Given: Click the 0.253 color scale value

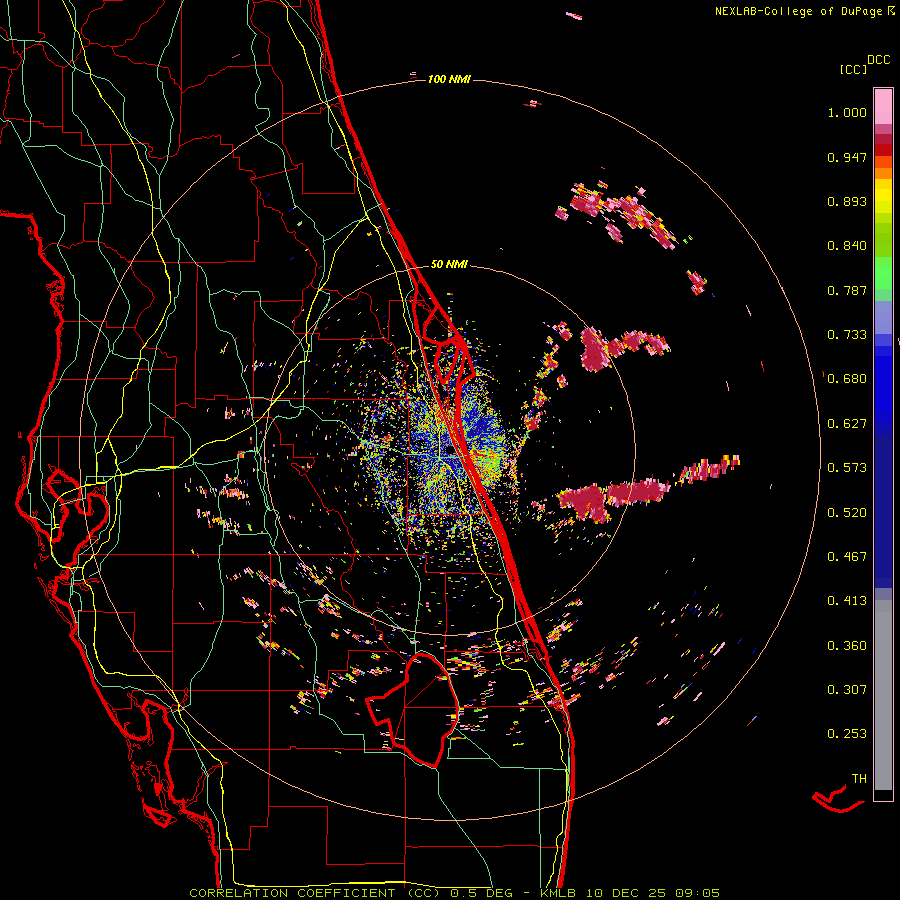Looking at the screenshot, I should coord(847,734).
